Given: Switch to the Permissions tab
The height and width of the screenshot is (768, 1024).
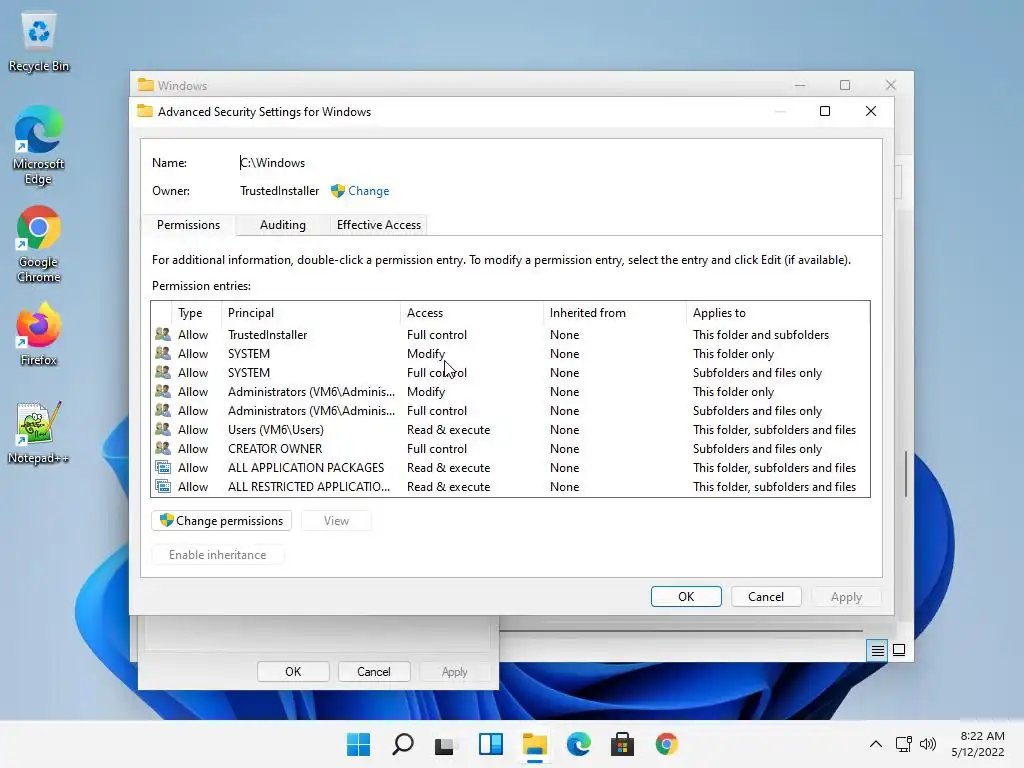Looking at the screenshot, I should click(x=188, y=225).
